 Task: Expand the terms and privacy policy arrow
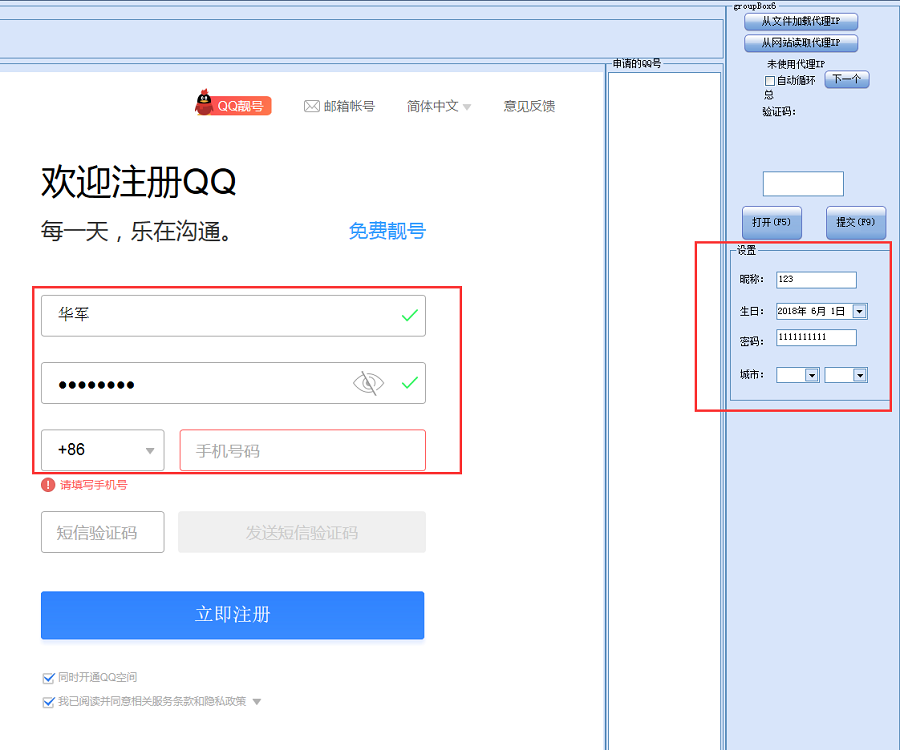(x=257, y=702)
